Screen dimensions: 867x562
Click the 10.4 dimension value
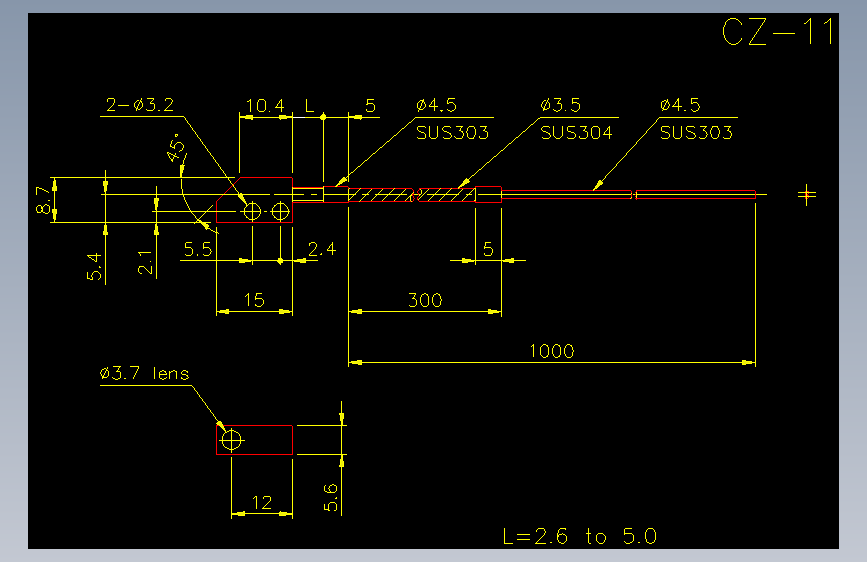(x=265, y=105)
